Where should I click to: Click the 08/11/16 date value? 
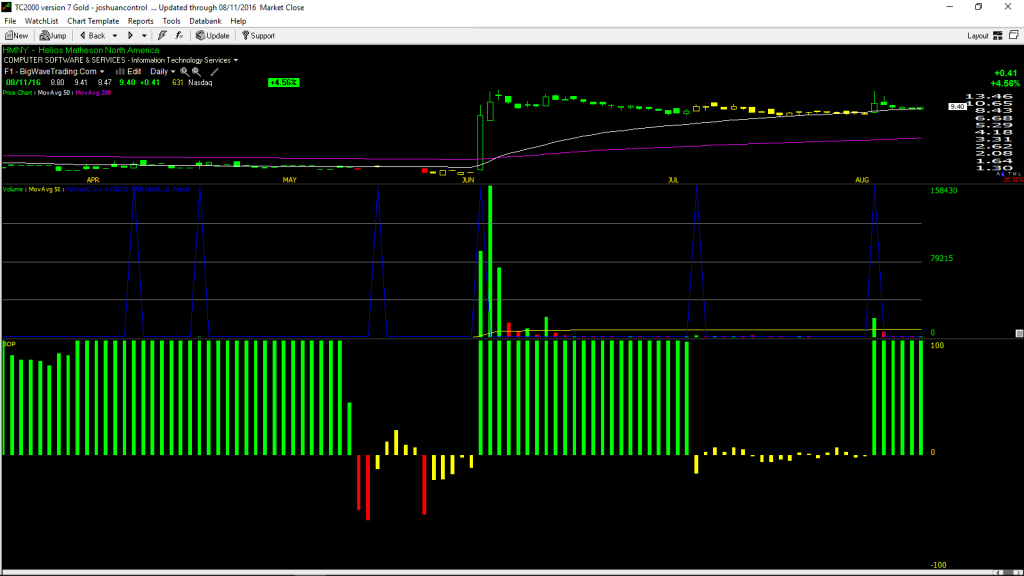pyautogui.click(x=24, y=83)
